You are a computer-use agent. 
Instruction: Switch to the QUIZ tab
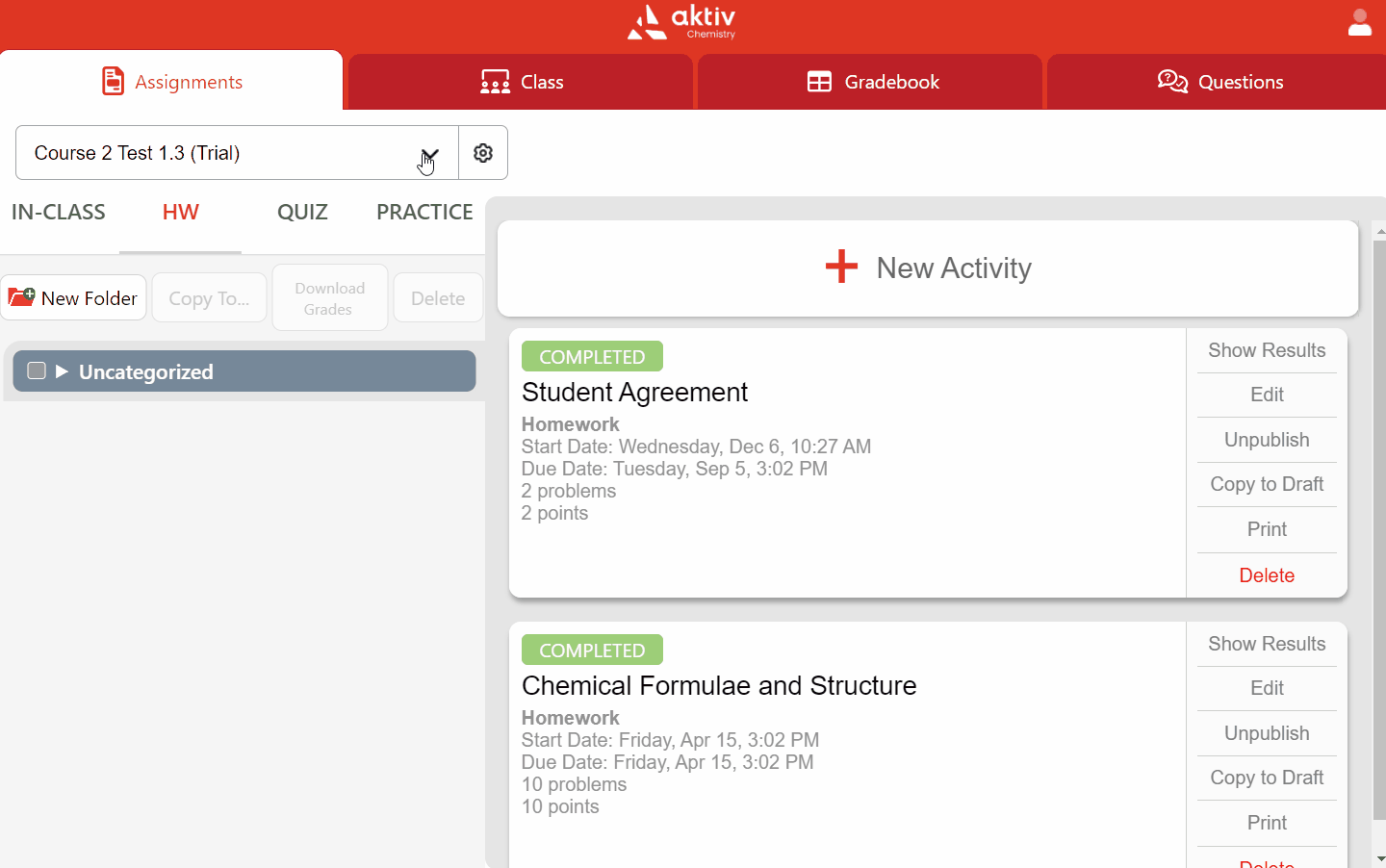[302, 212]
